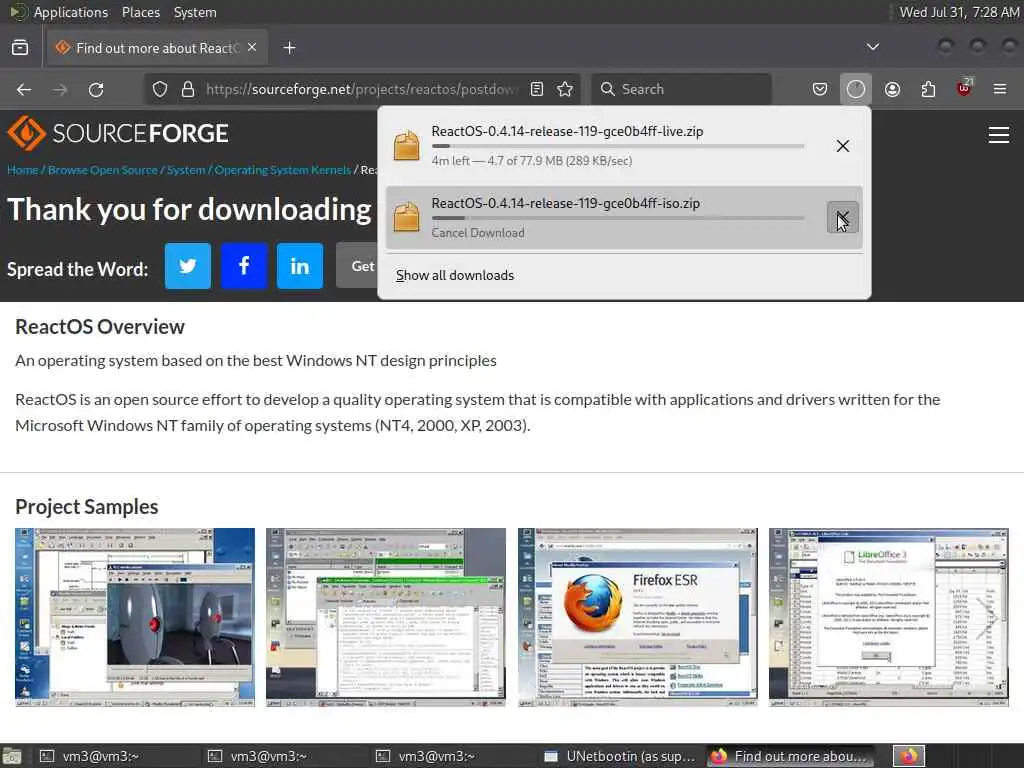Viewport: 1024px width, 768px height.
Task: Open the Pocket save icon
Action: pyautogui.click(x=820, y=89)
